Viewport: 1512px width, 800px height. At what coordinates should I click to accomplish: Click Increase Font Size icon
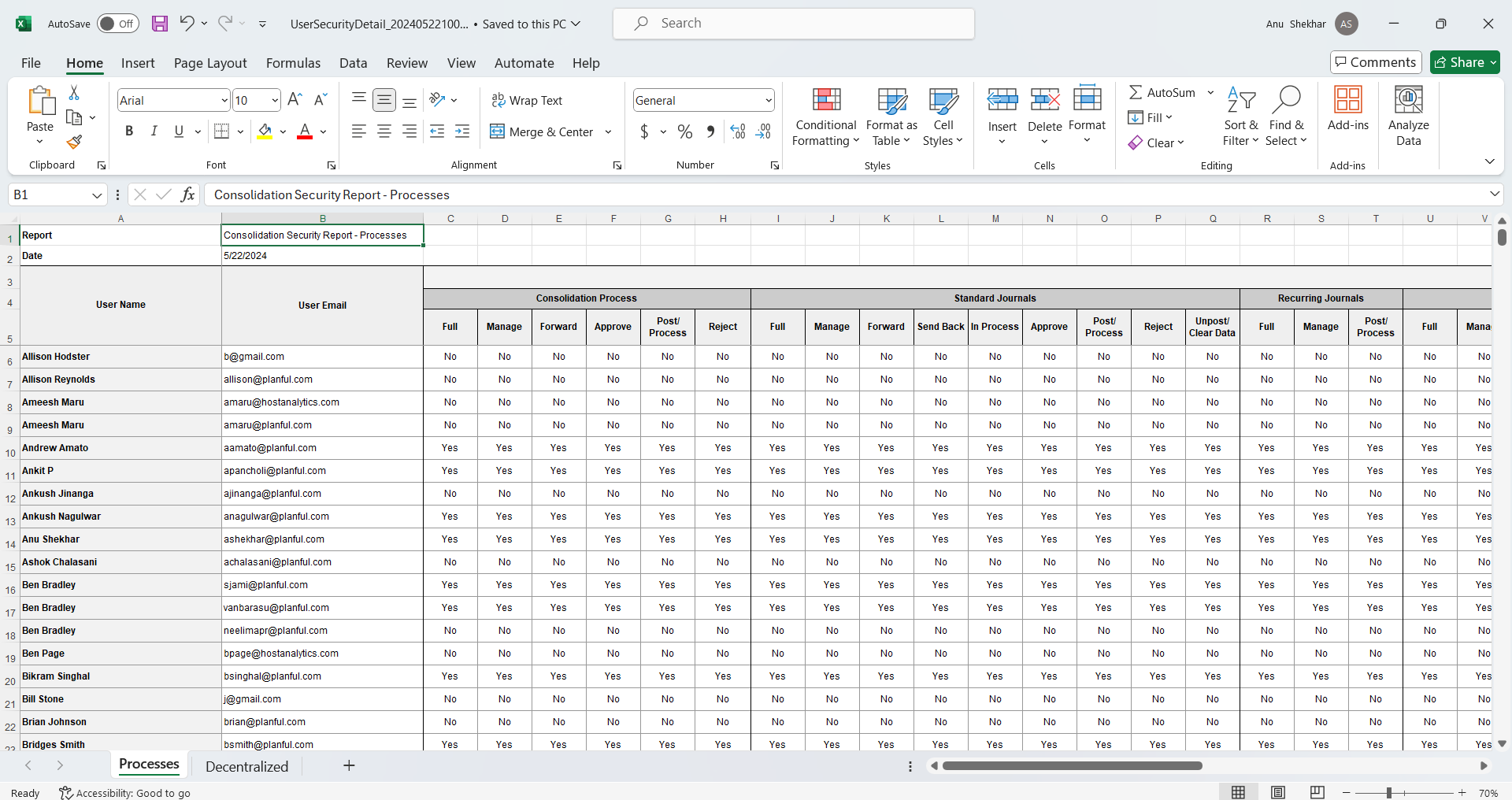(295, 99)
